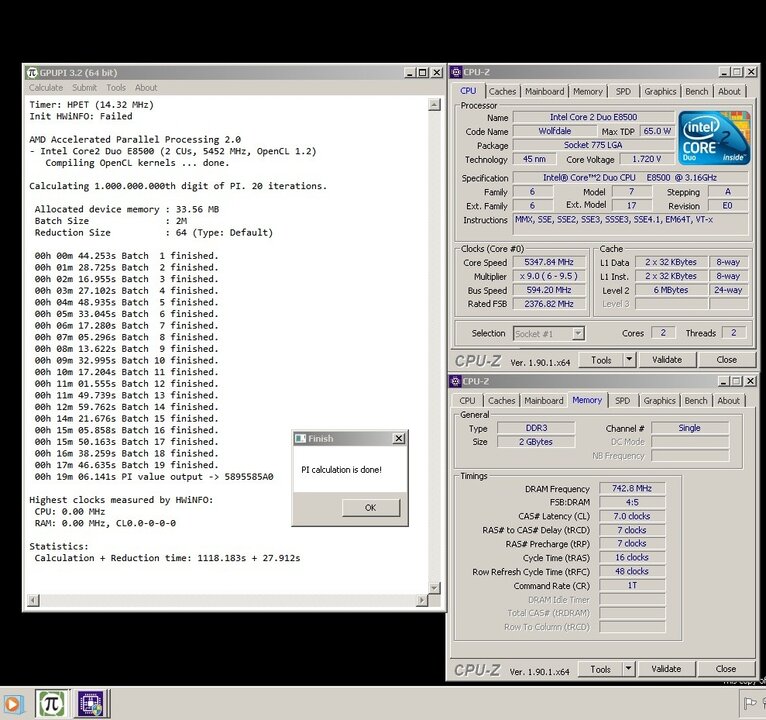Click Validate button in bottom CPU-Z
The width and height of the screenshot is (766, 720).
pos(666,669)
